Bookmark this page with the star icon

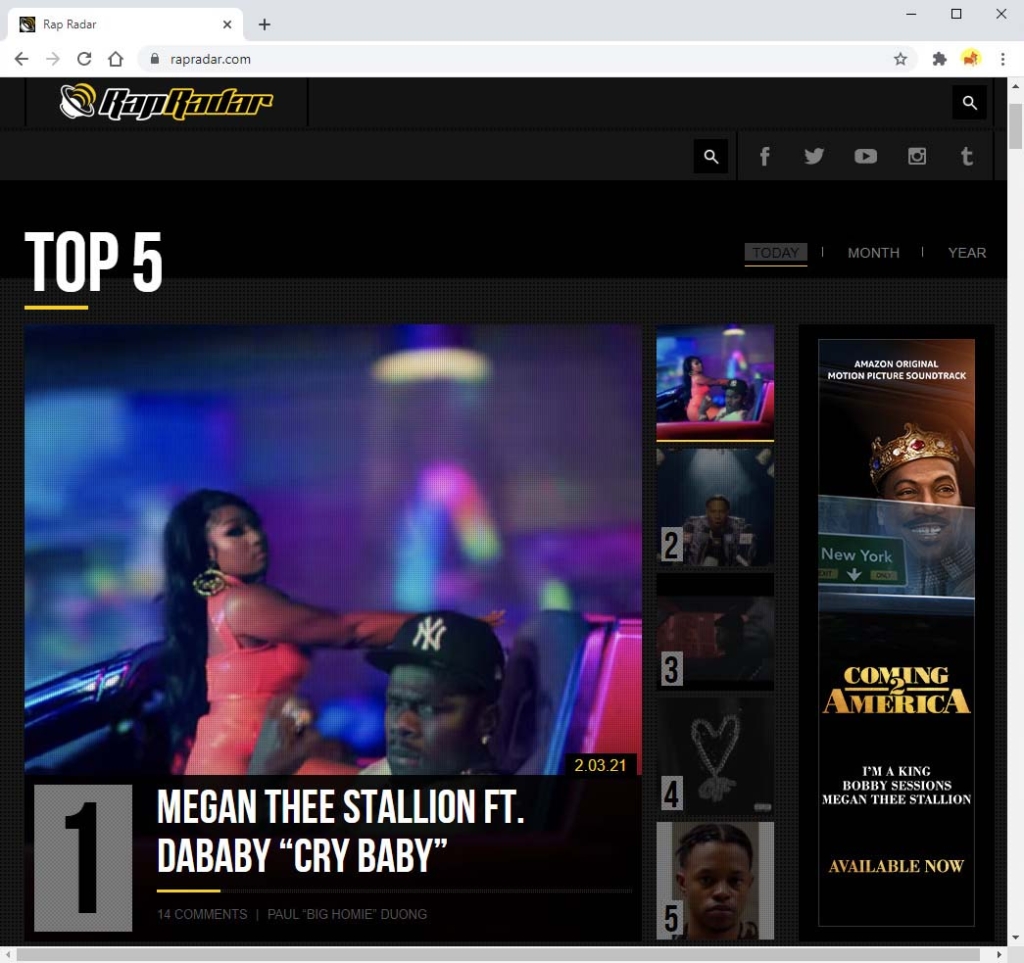click(x=901, y=59)
